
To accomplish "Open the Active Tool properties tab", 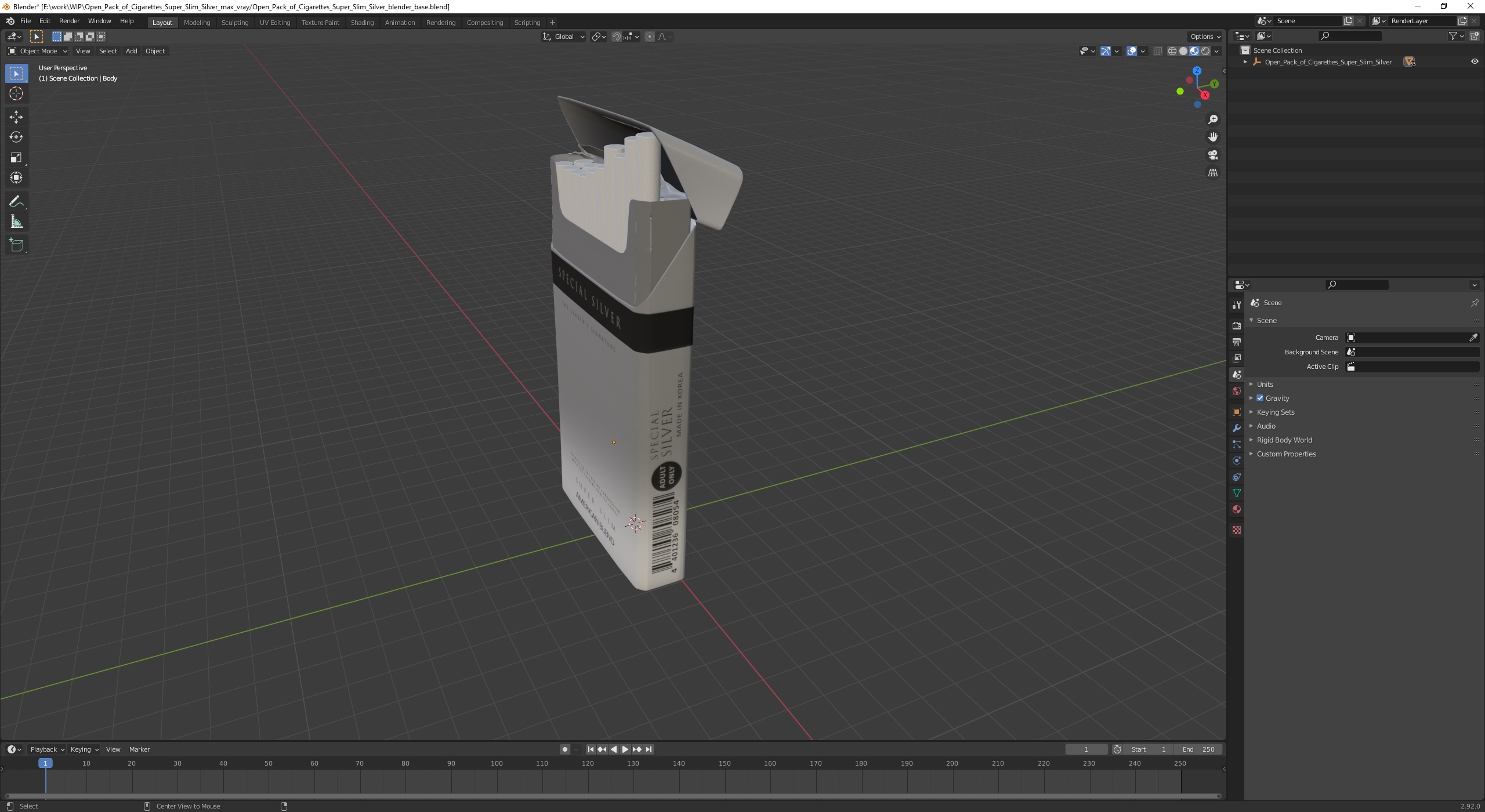I will [1237, 305].
